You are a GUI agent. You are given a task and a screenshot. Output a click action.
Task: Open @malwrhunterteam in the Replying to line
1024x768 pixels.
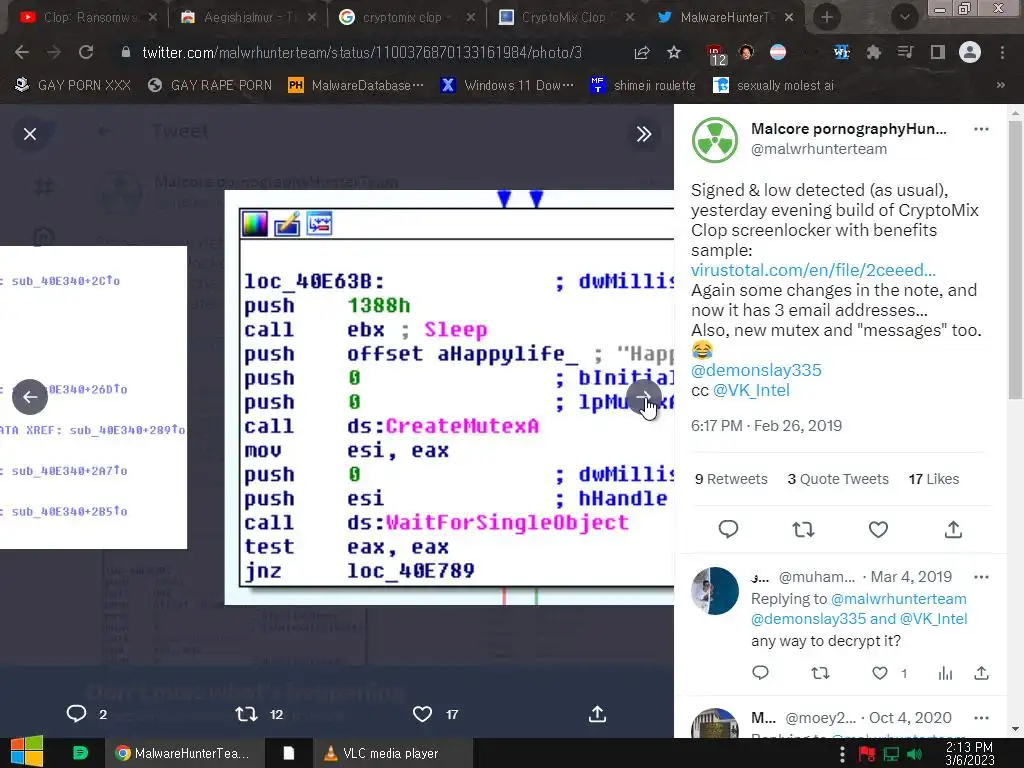click(898, 599)
